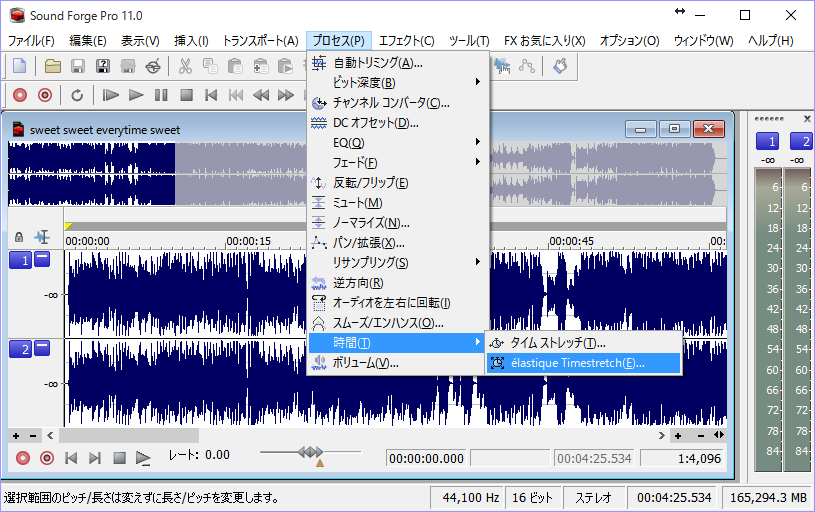815x512 pixels.
Task: Click Go to Start in transport toolbar
Action: [211, 95]
